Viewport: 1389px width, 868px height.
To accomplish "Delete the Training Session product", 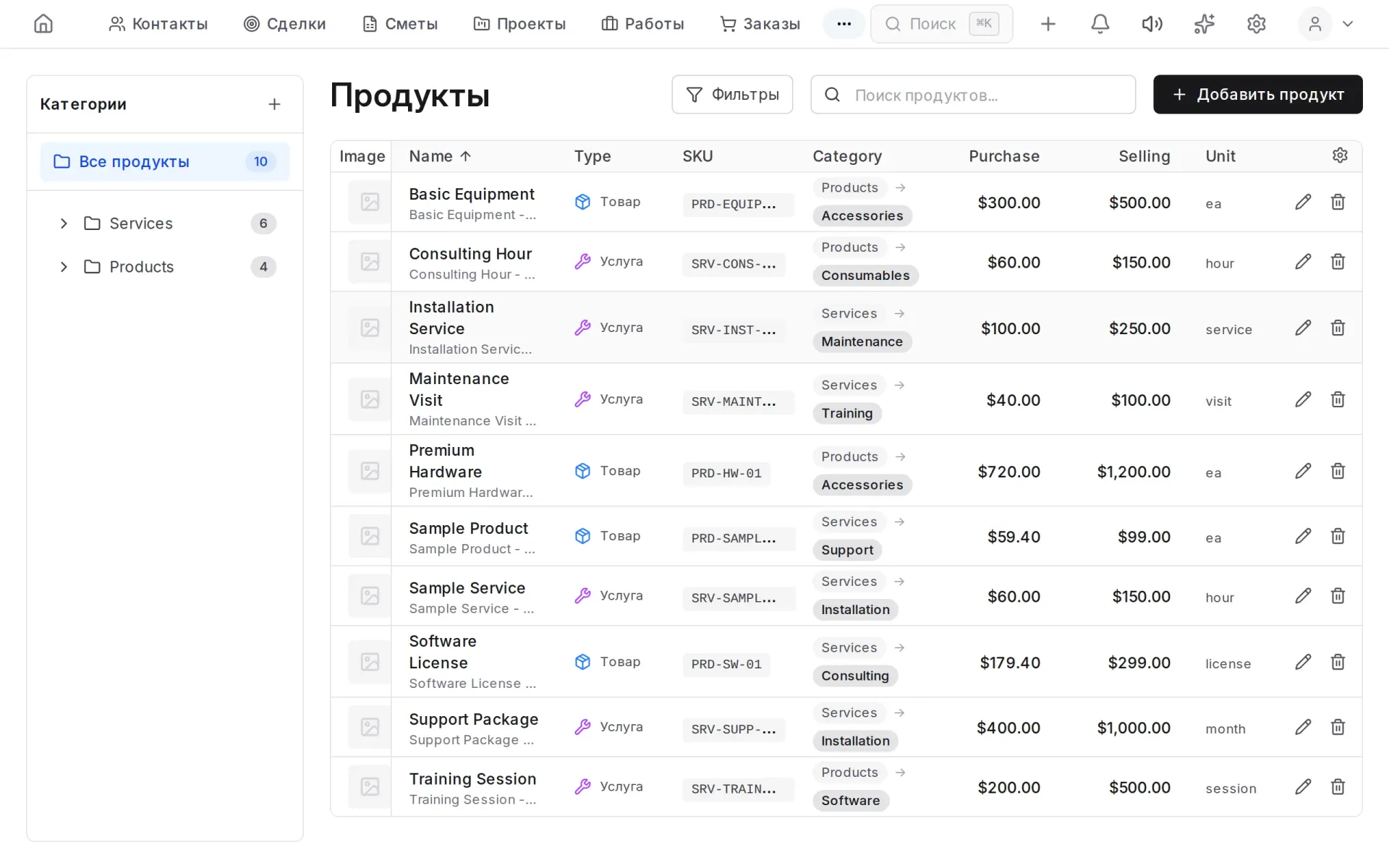I will 1338,786.
